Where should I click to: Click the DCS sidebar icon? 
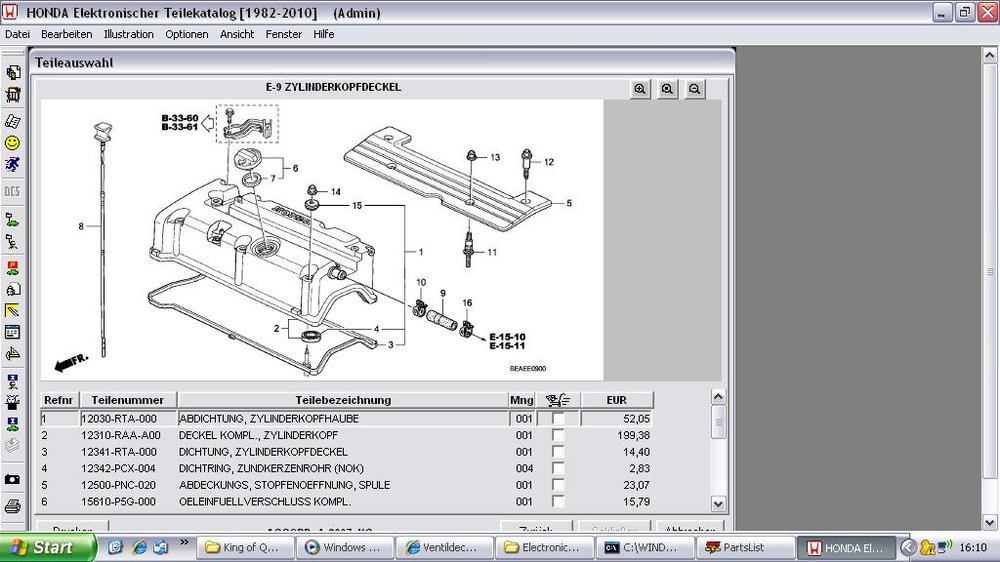point(12,191)
